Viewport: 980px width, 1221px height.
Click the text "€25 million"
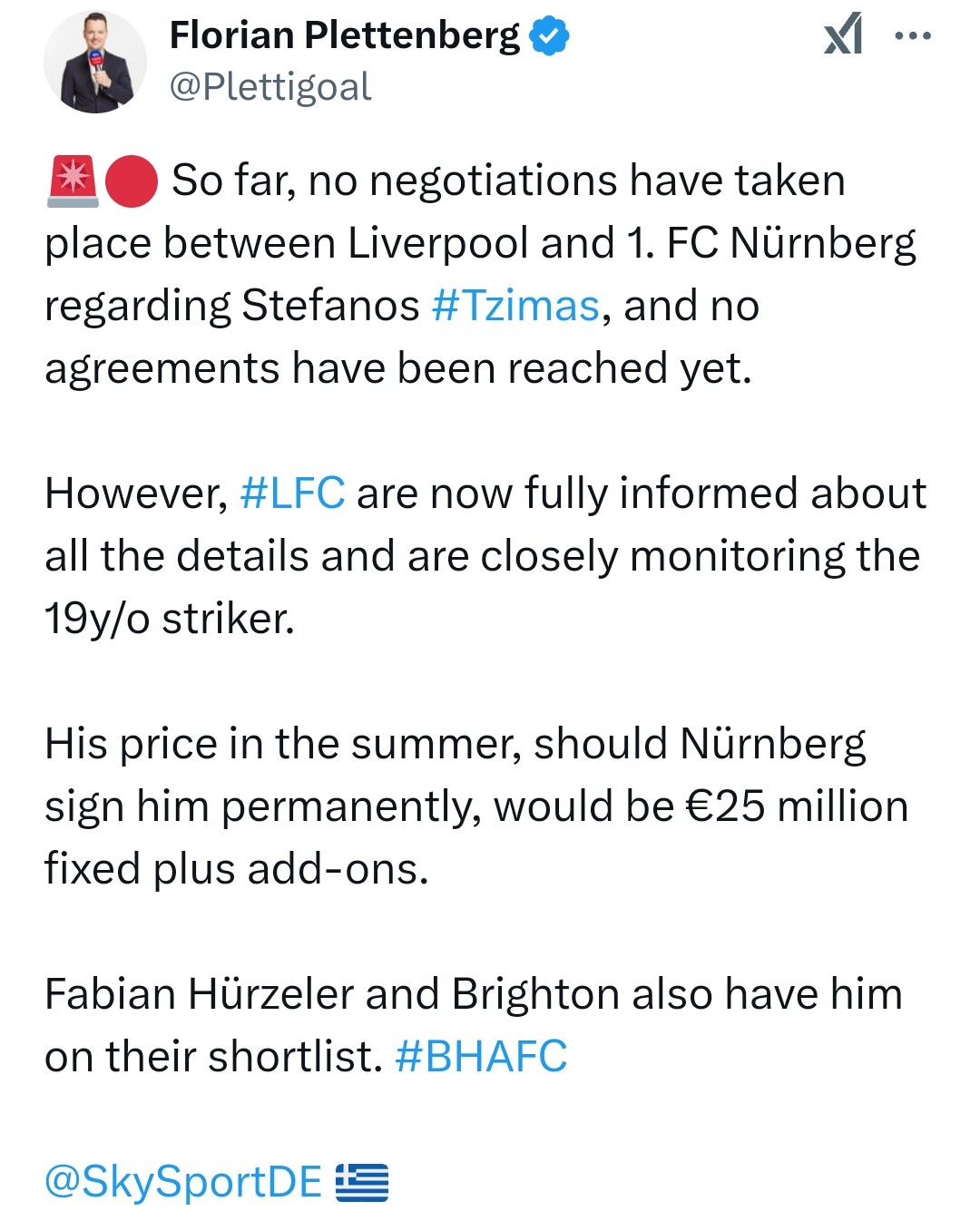(797, 806)
